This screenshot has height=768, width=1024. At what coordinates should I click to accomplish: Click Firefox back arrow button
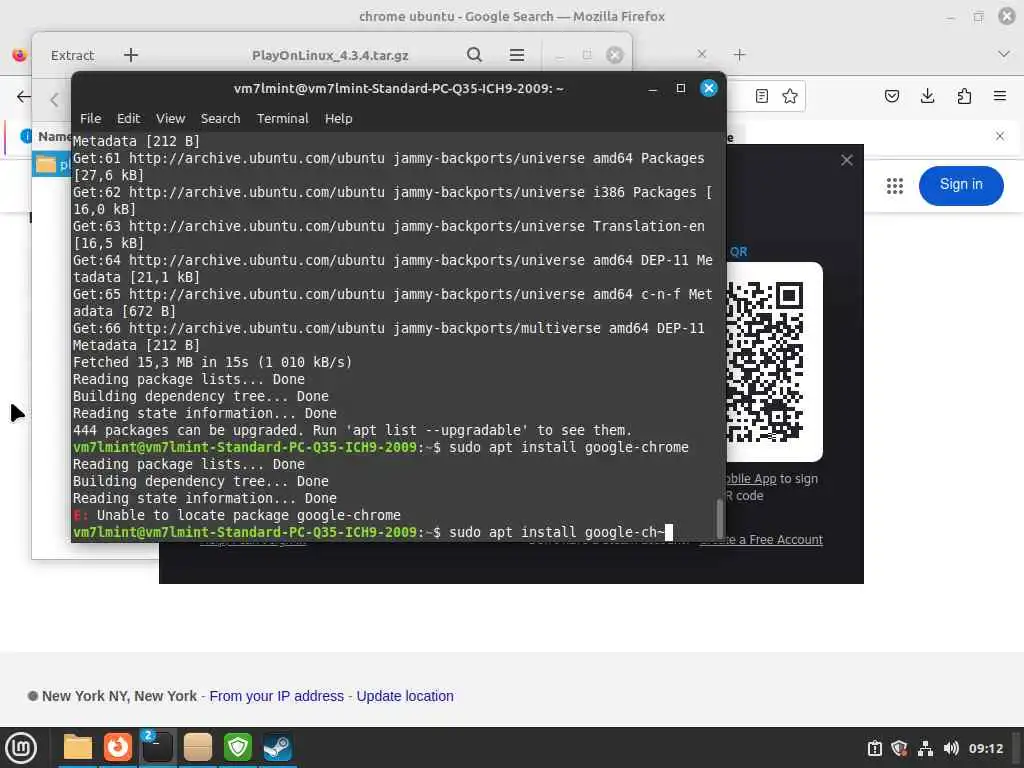[24, 97]
